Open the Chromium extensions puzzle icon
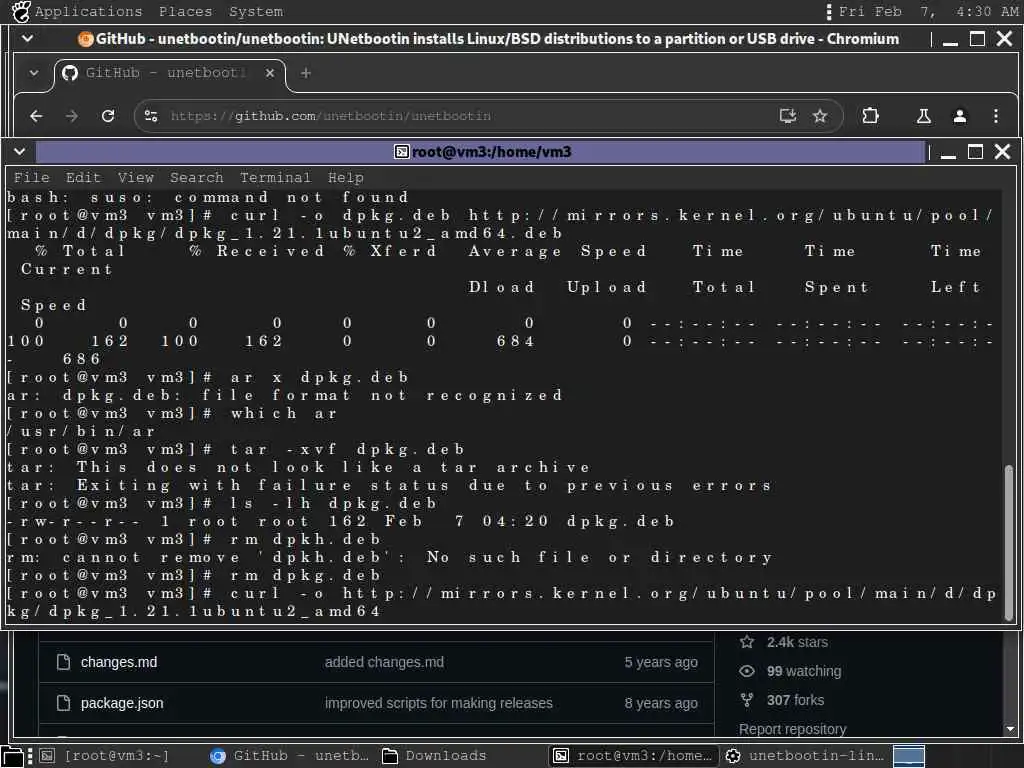This screenshot has width=1024, height=768. (x=870, y=116)
